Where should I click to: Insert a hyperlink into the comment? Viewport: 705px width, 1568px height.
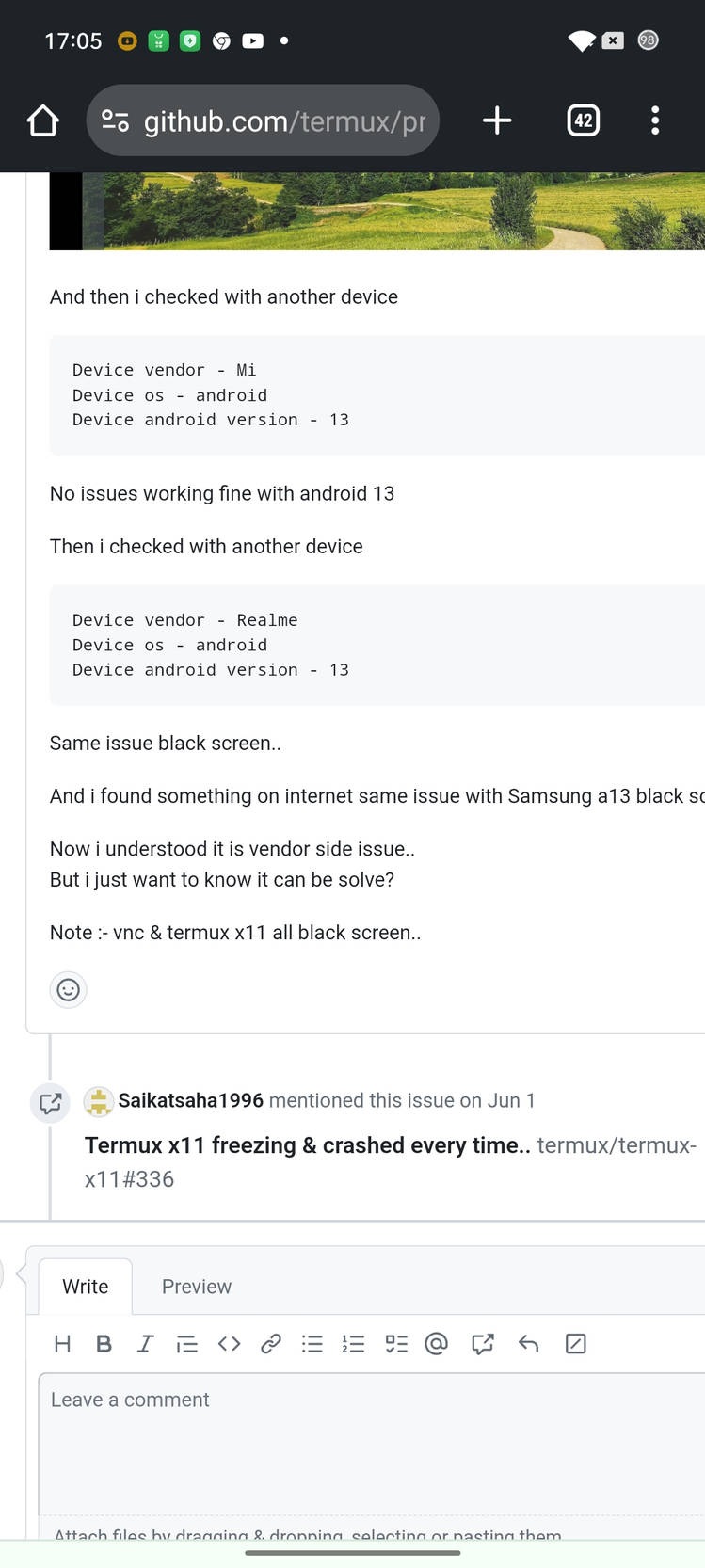tap(270, 1343)
